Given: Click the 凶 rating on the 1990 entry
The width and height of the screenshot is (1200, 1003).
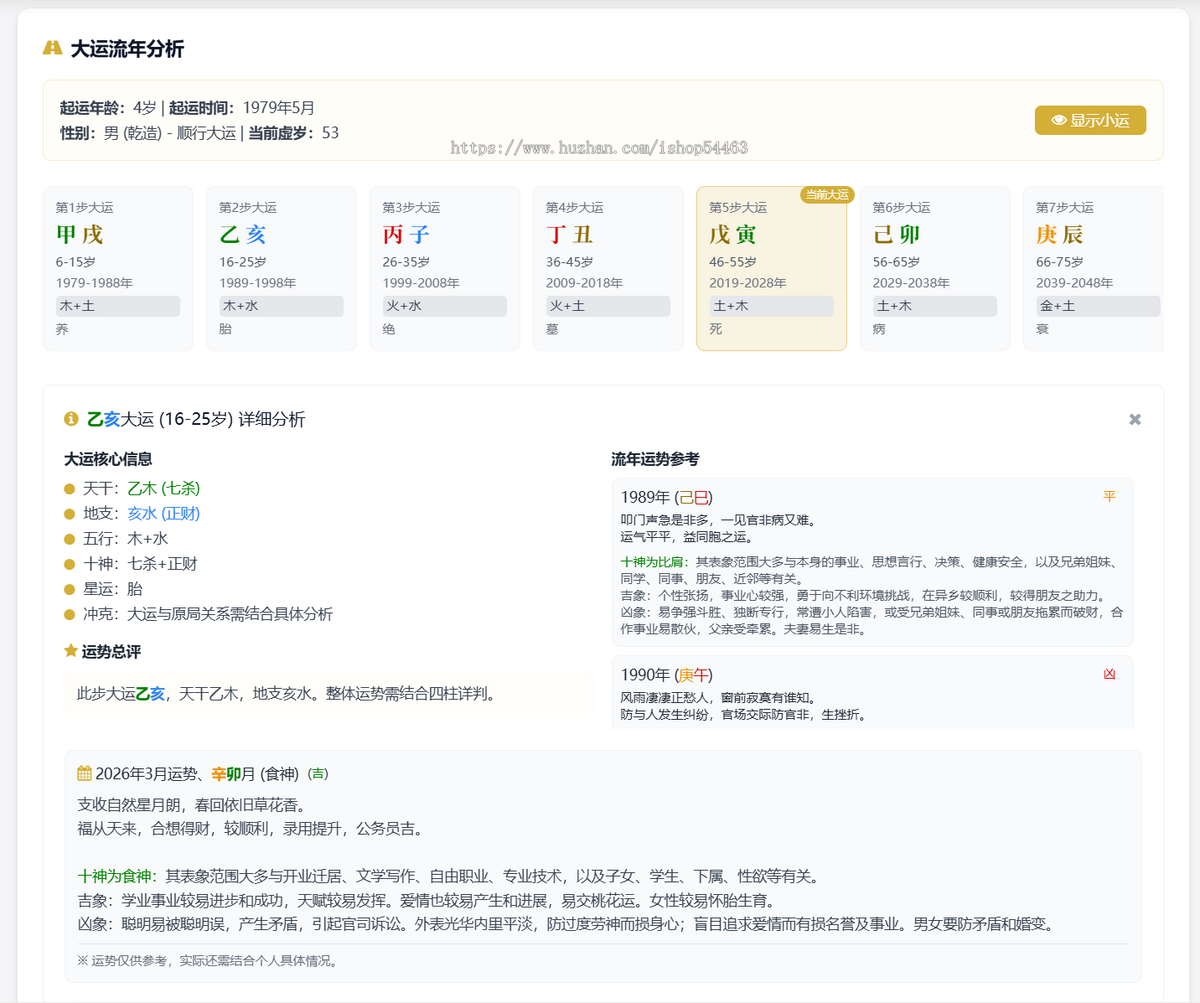Looking at the screenshot, I should pos(1109,674).
